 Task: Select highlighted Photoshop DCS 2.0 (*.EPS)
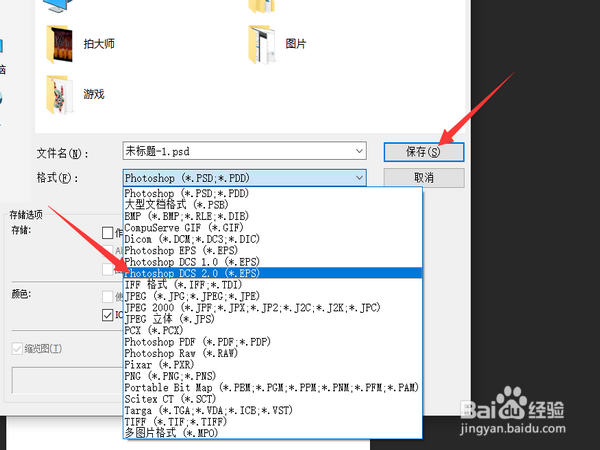(x=273, y=273)
